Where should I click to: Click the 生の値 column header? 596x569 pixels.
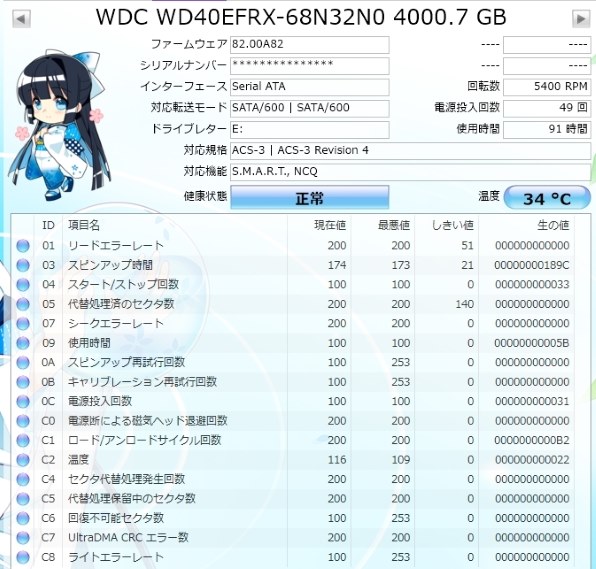click(553, 225)
